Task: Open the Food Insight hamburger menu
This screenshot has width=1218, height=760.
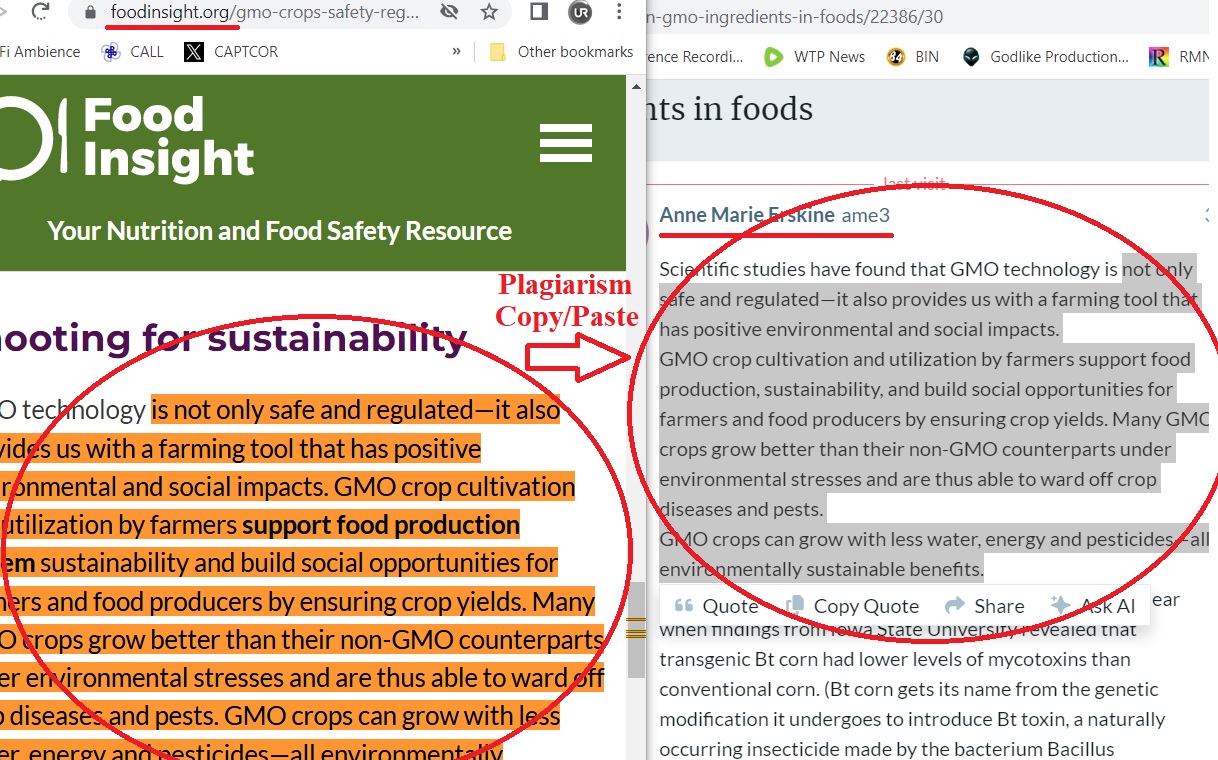Action: point(566,142)
